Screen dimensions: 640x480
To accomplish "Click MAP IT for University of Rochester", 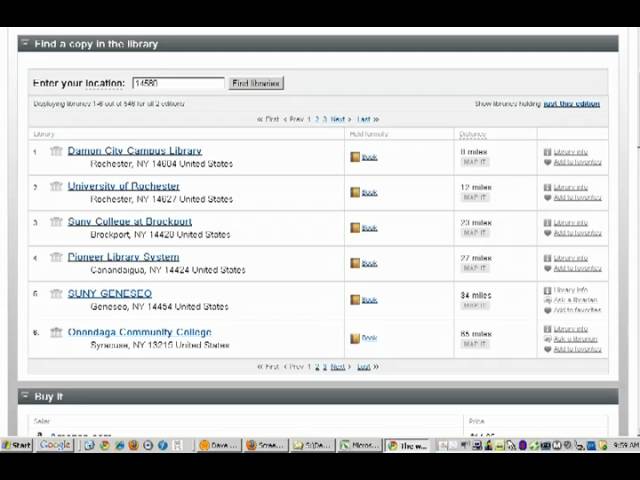I will click(475, 198).
